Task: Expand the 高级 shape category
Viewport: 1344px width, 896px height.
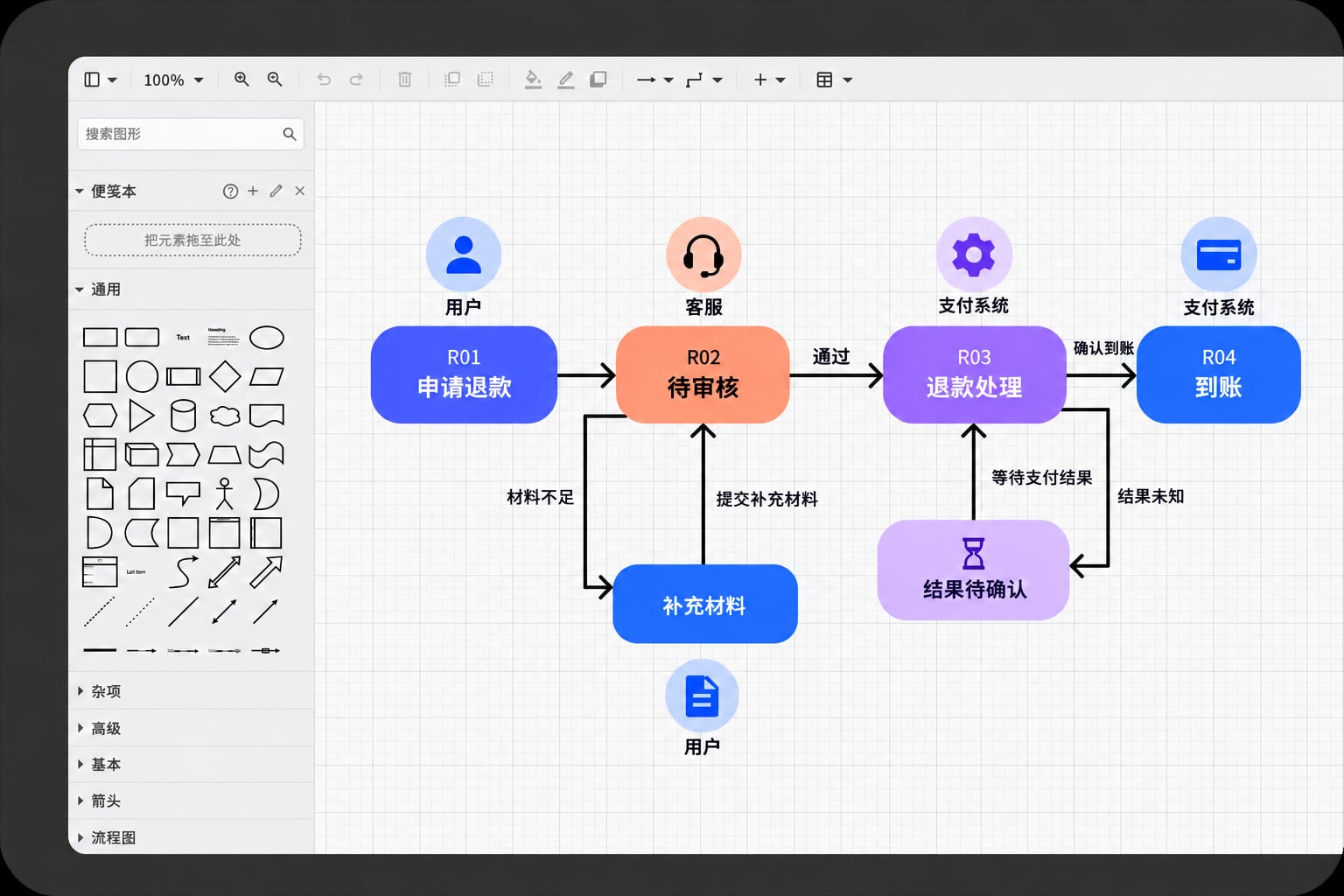Action: pyautogui.click(x=191, y=728)
